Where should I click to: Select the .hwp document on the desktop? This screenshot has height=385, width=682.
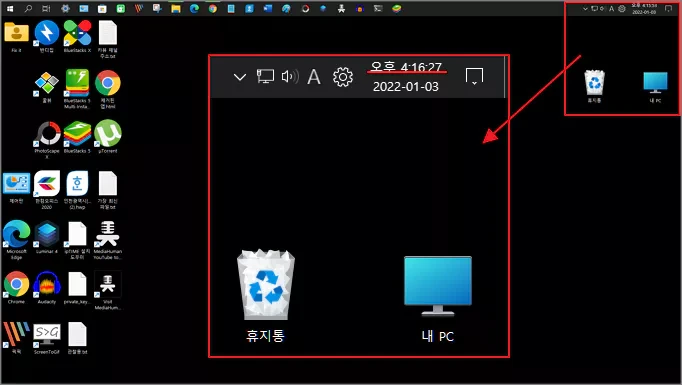77,190
